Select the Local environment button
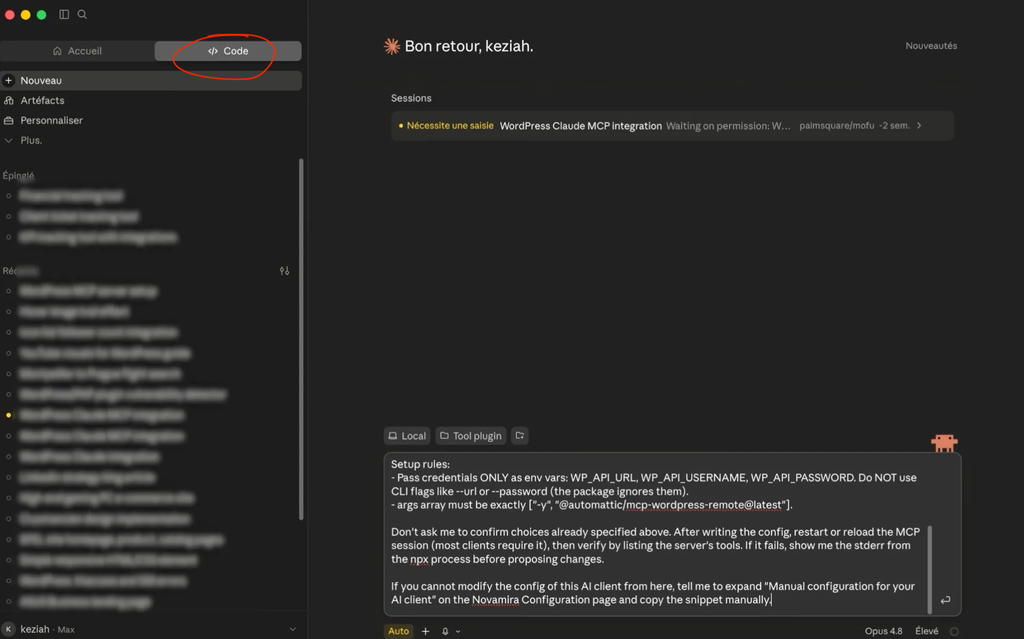 (407, 436)
